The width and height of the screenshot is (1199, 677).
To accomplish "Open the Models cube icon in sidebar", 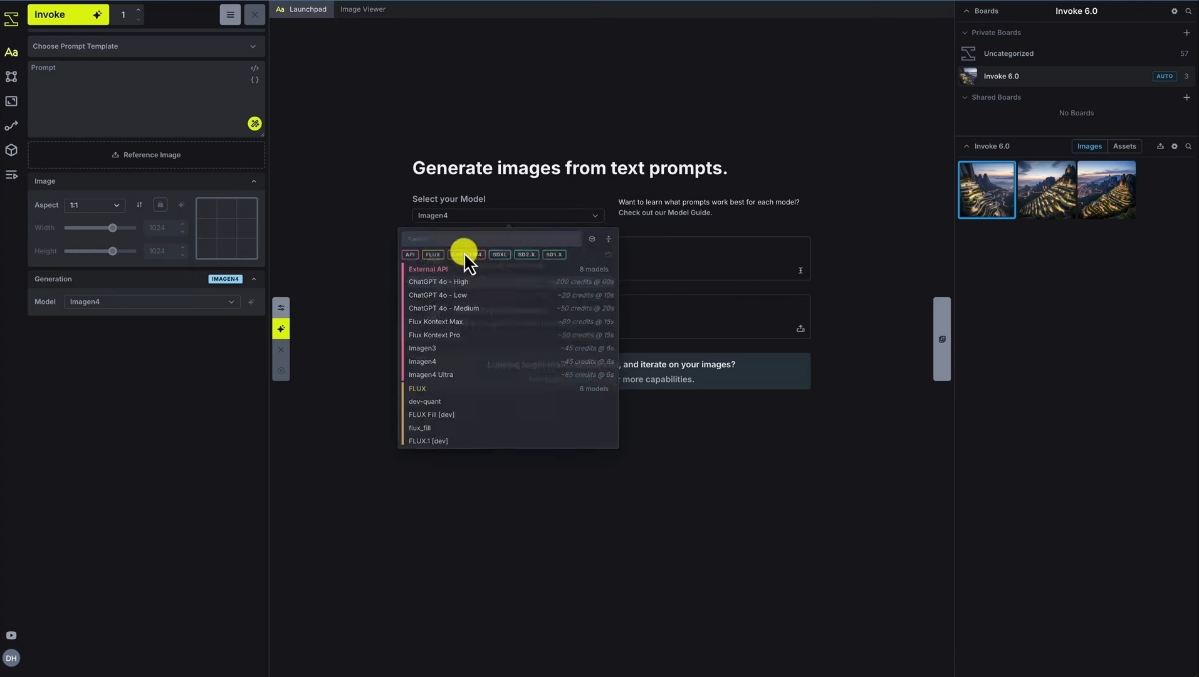I will 11,150.
